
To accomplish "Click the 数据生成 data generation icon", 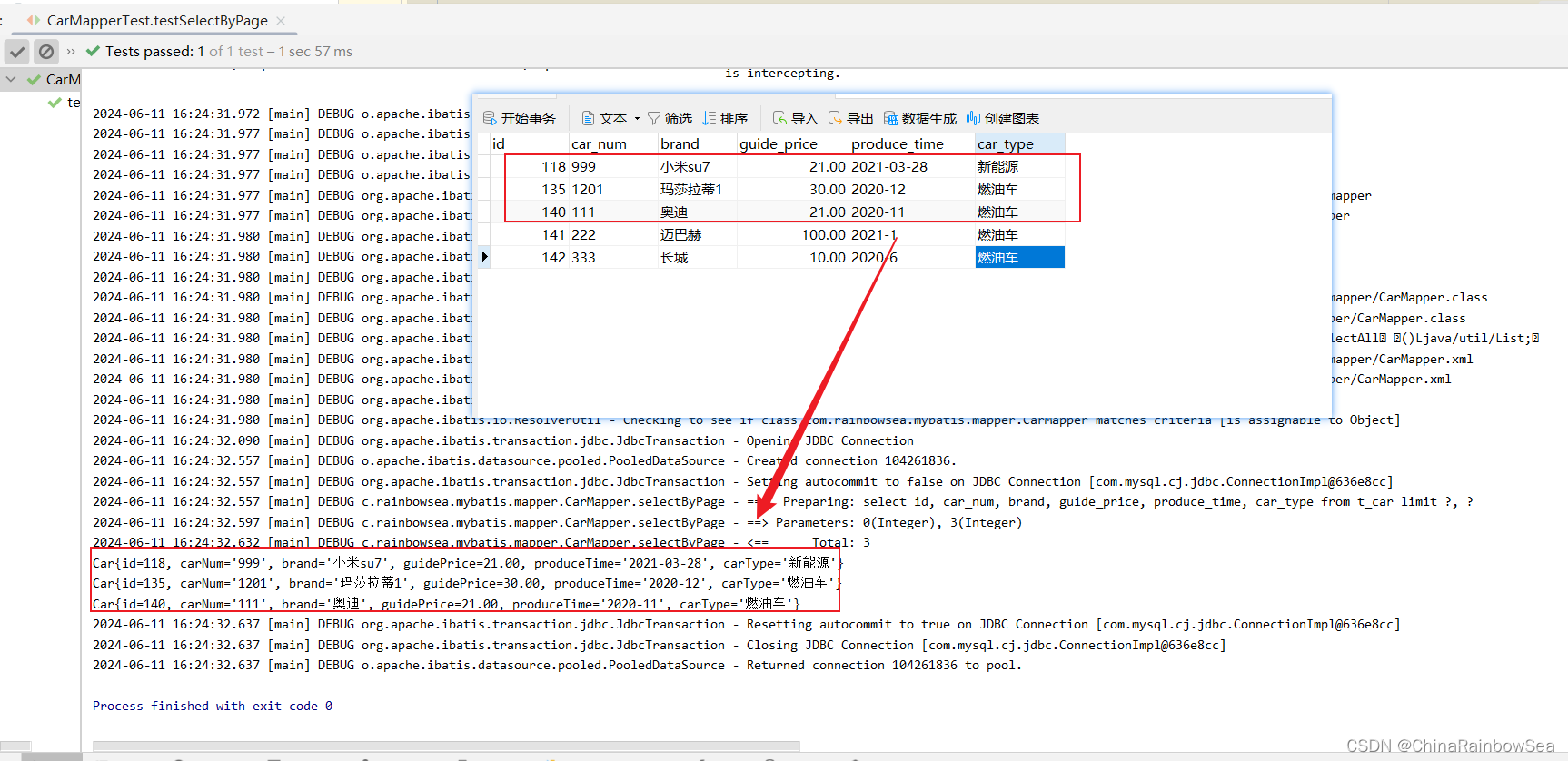I will (x=891, y=118).
